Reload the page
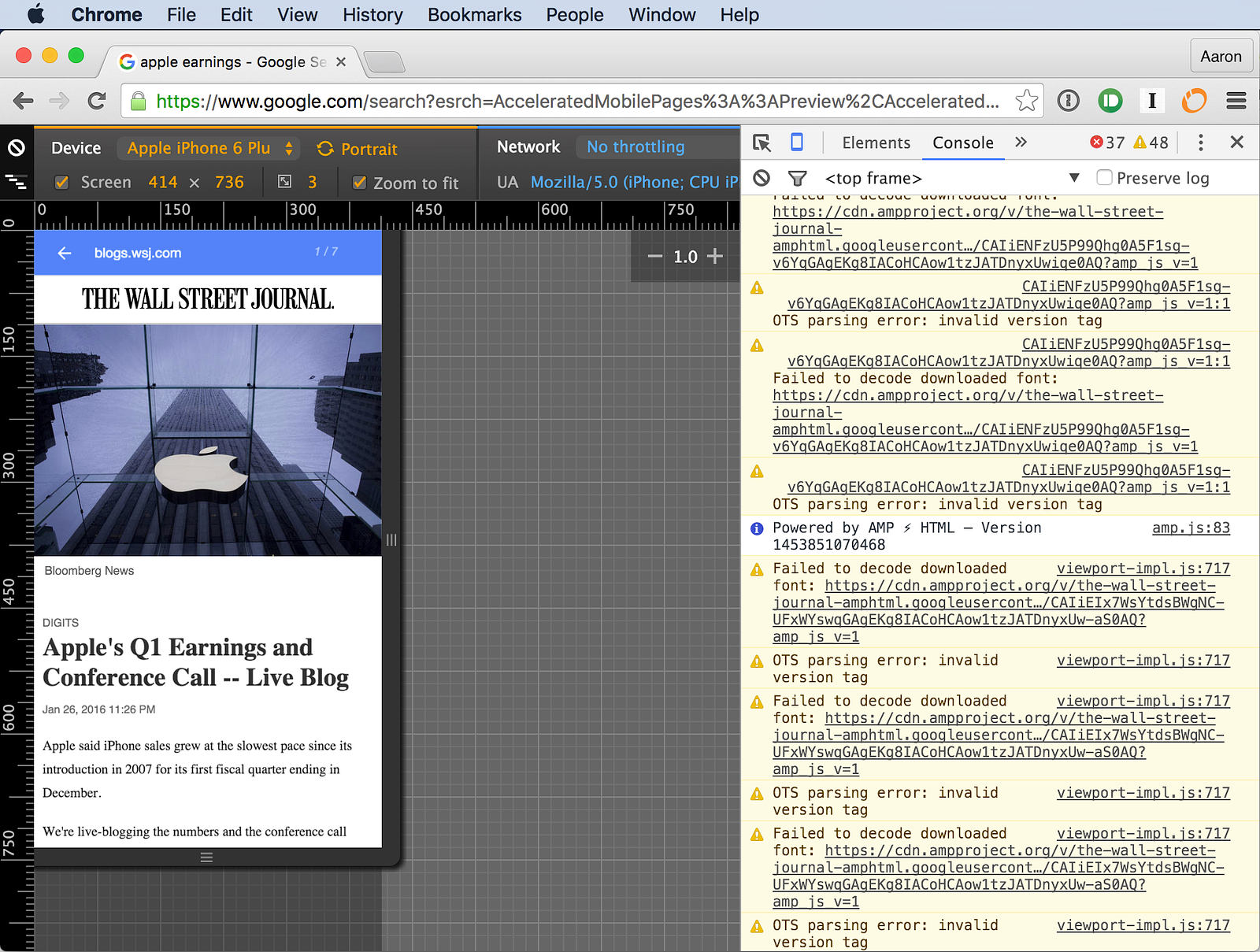1260x952 pixels. pos(97,101)
